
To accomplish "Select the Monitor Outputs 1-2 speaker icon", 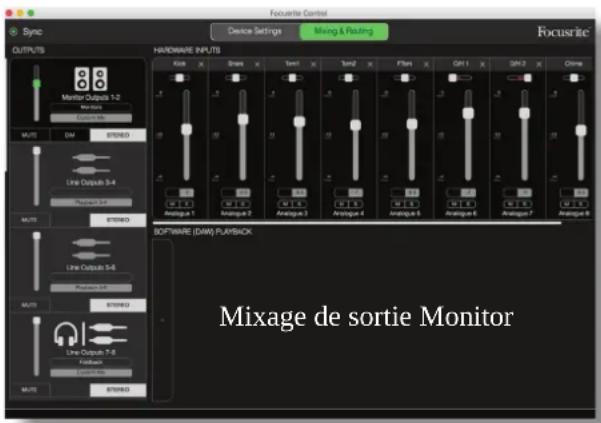I will (91, 79).
